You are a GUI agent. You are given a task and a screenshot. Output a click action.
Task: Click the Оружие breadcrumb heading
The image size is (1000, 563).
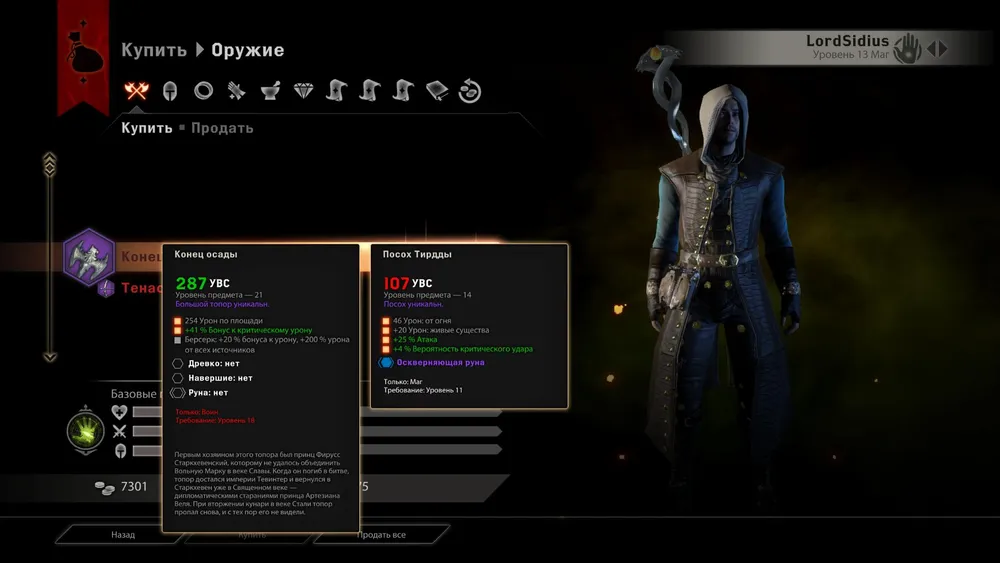247,50
